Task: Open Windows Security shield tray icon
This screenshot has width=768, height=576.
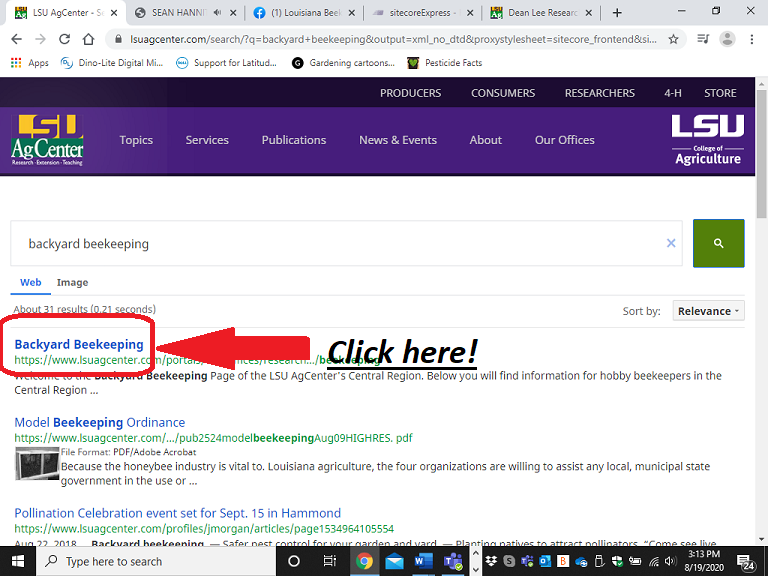Action: 617,561
